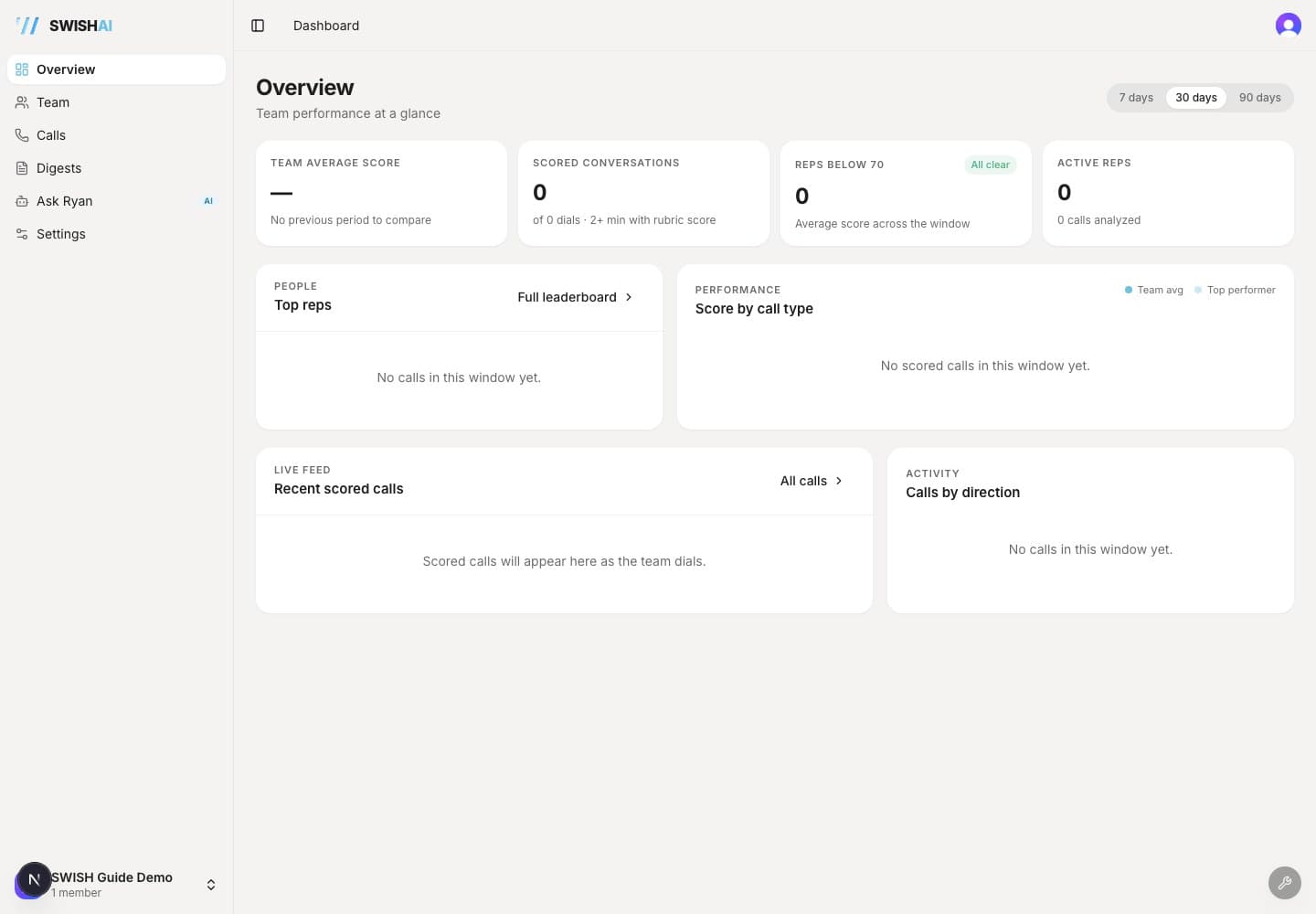This screenshot has height=914, width=1316.
Task: Go to the Calls page
Action: pyautogui.click(x=117, y=135)
